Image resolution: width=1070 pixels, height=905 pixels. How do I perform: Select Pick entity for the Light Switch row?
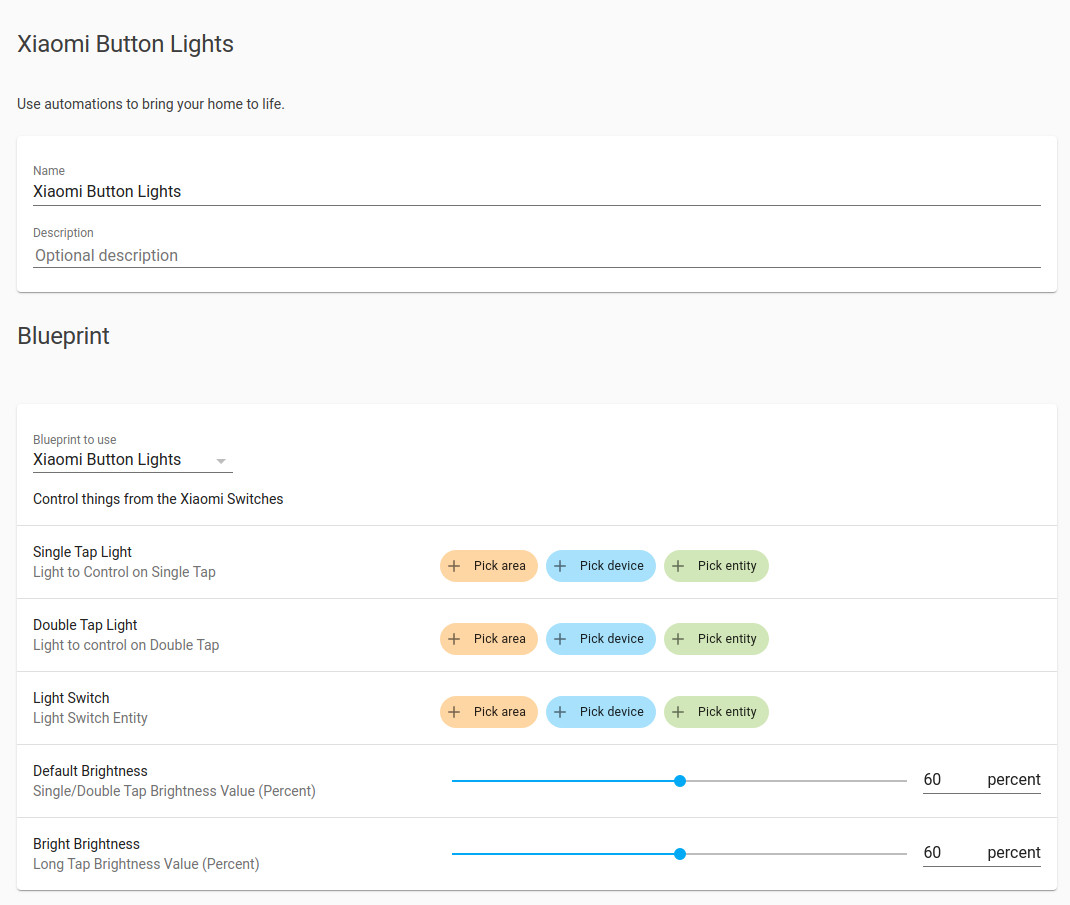pos(716,712)
